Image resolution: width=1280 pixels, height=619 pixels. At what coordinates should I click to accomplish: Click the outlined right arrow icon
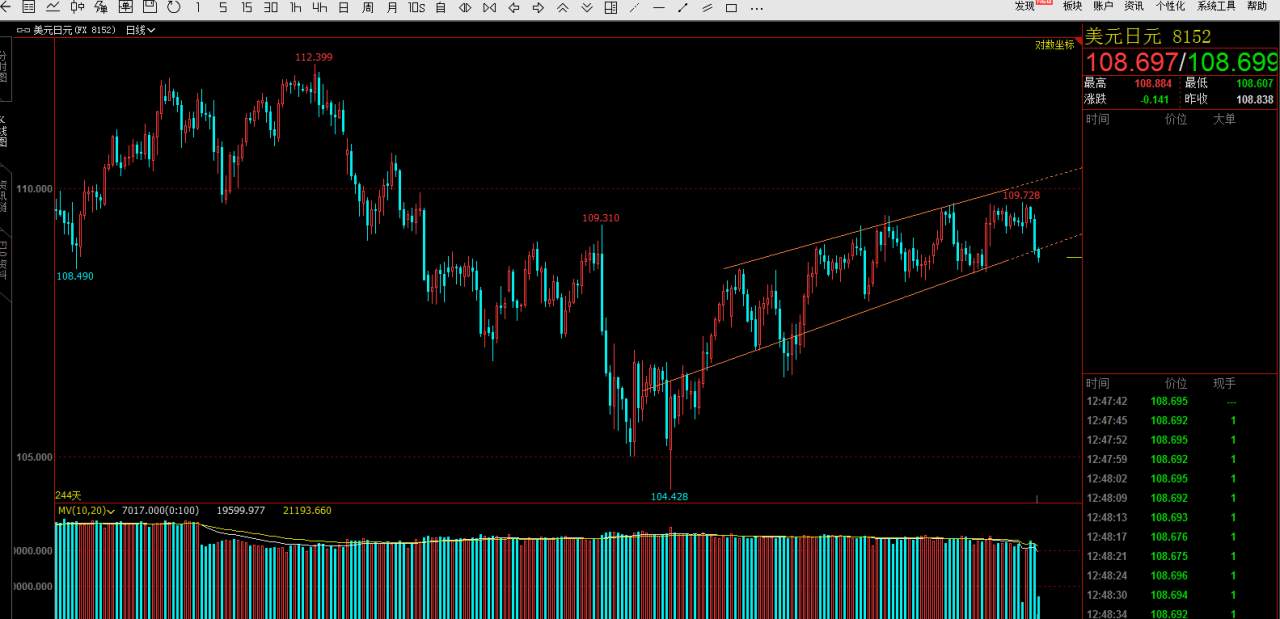pyautogui.click(x=538, y=7)
